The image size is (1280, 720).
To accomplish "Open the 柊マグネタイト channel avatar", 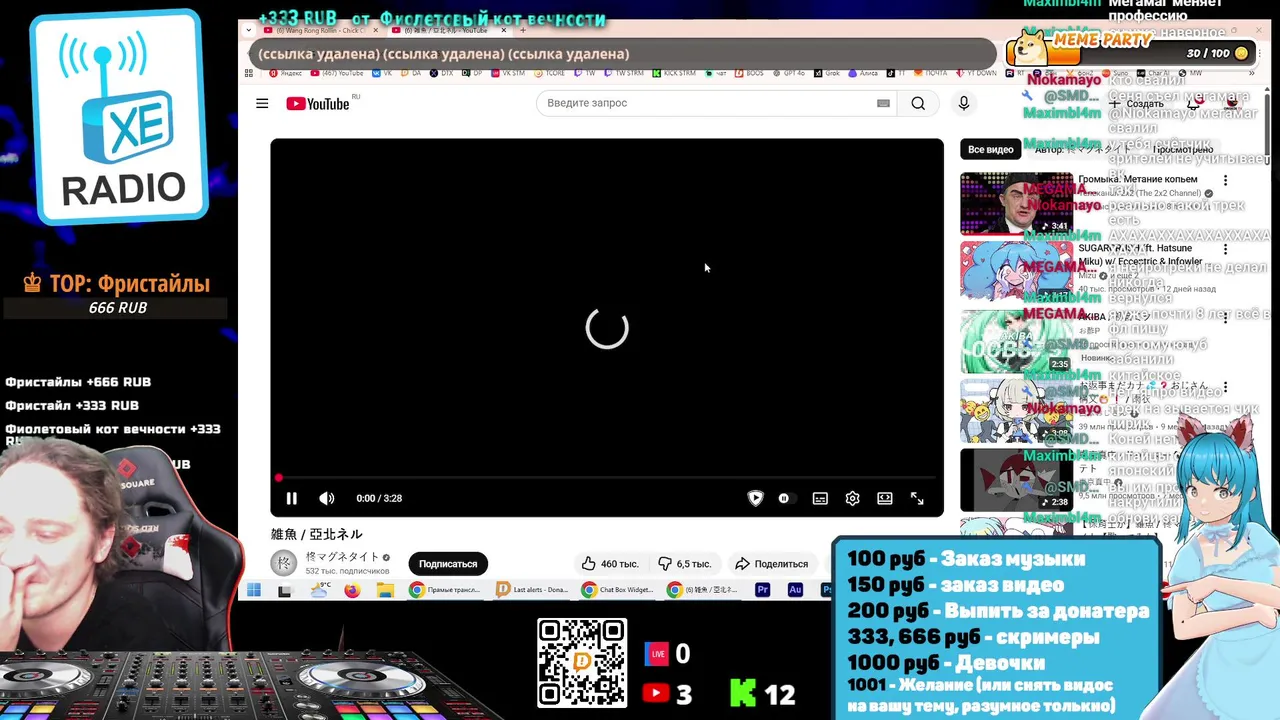I will (x=284, y=563).
